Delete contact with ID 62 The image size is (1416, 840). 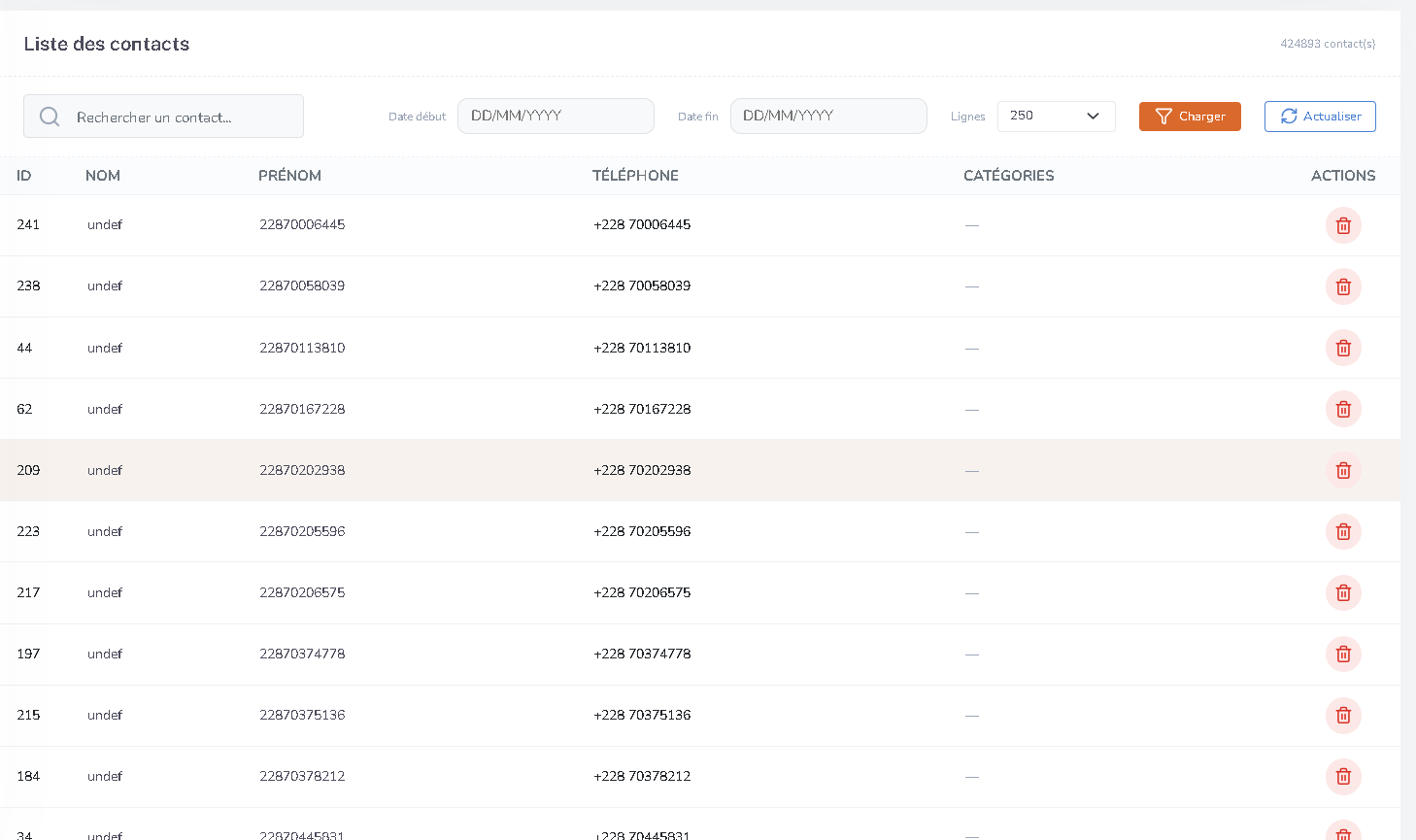point(1343,409)
